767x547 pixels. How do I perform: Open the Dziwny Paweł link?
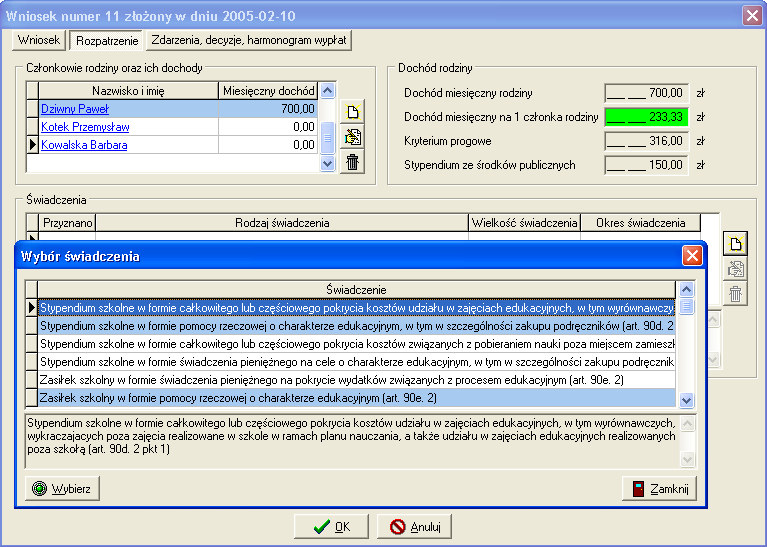coord(75,109)
